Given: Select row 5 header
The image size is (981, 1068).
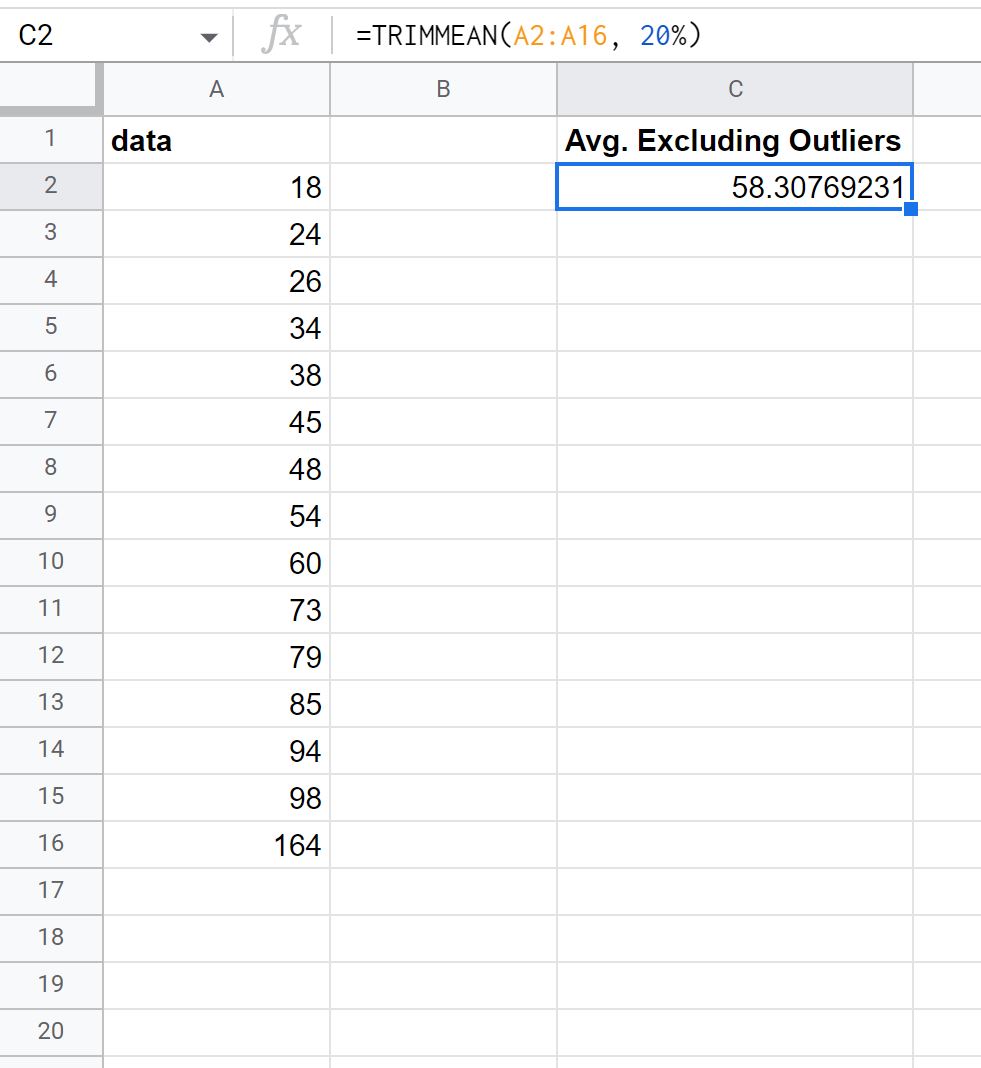Looking at the screenshot, I should pyautogui.click(x=51, y=327).
